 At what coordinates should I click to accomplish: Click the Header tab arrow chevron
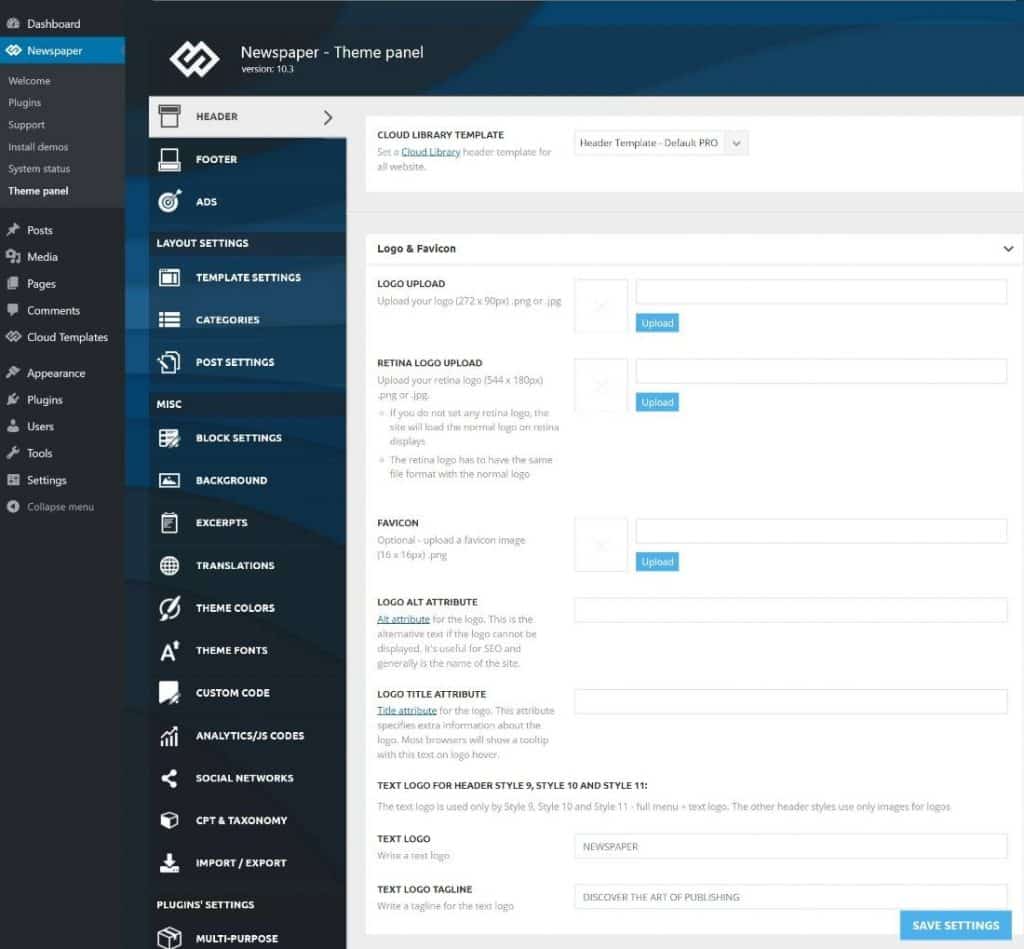click(328, 117)
